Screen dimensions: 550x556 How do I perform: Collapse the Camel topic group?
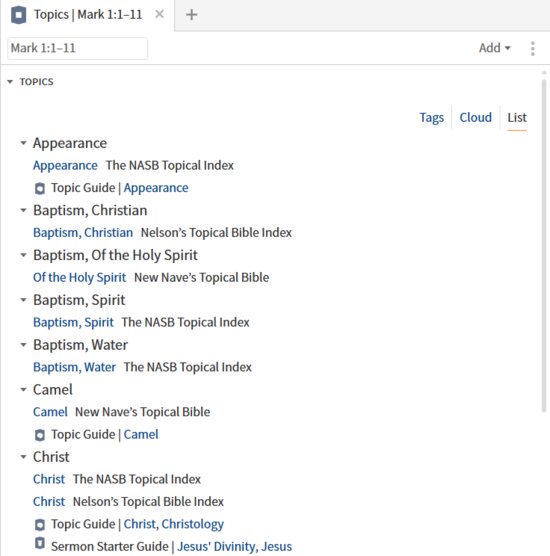point(23,390)
